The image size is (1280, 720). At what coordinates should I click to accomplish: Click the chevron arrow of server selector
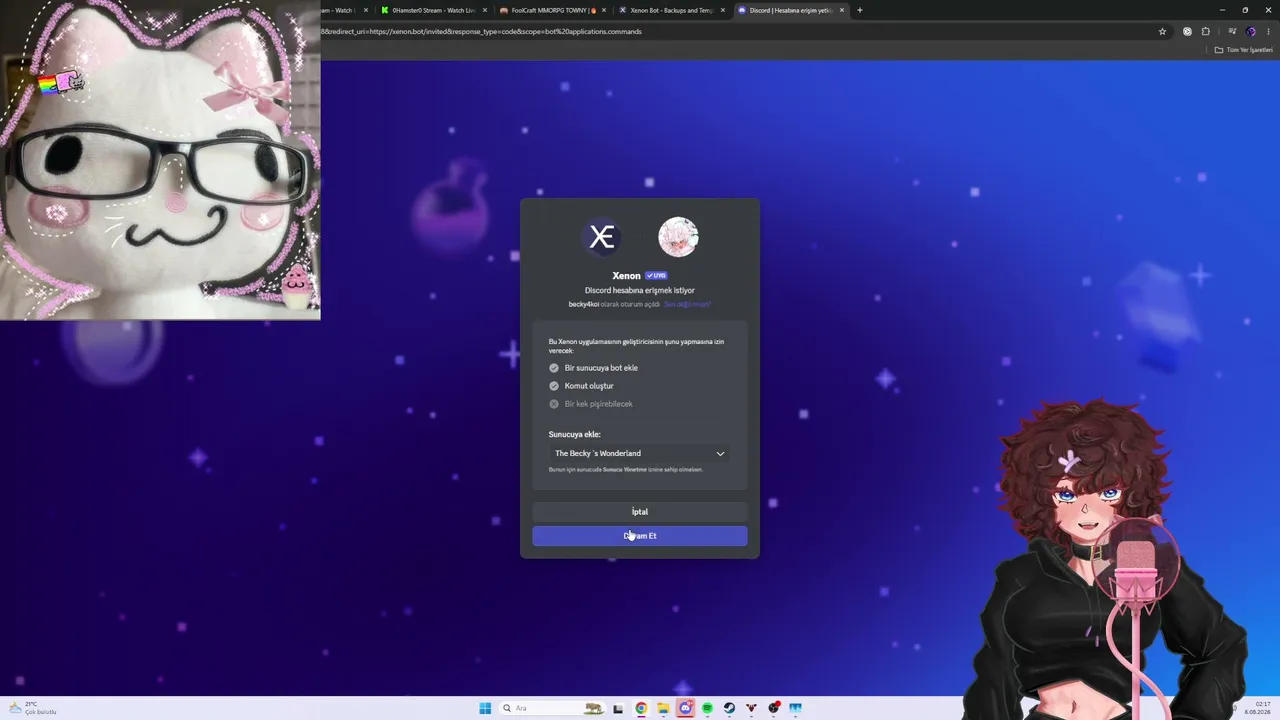[x=720, y=454]
